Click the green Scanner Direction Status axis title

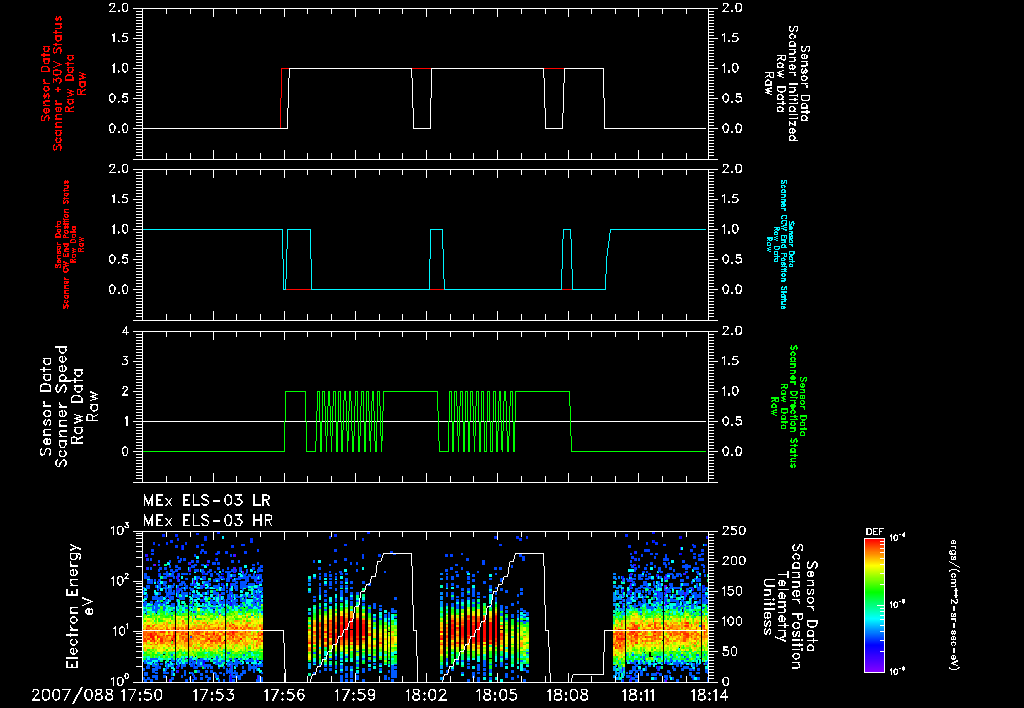click(784, 406)
